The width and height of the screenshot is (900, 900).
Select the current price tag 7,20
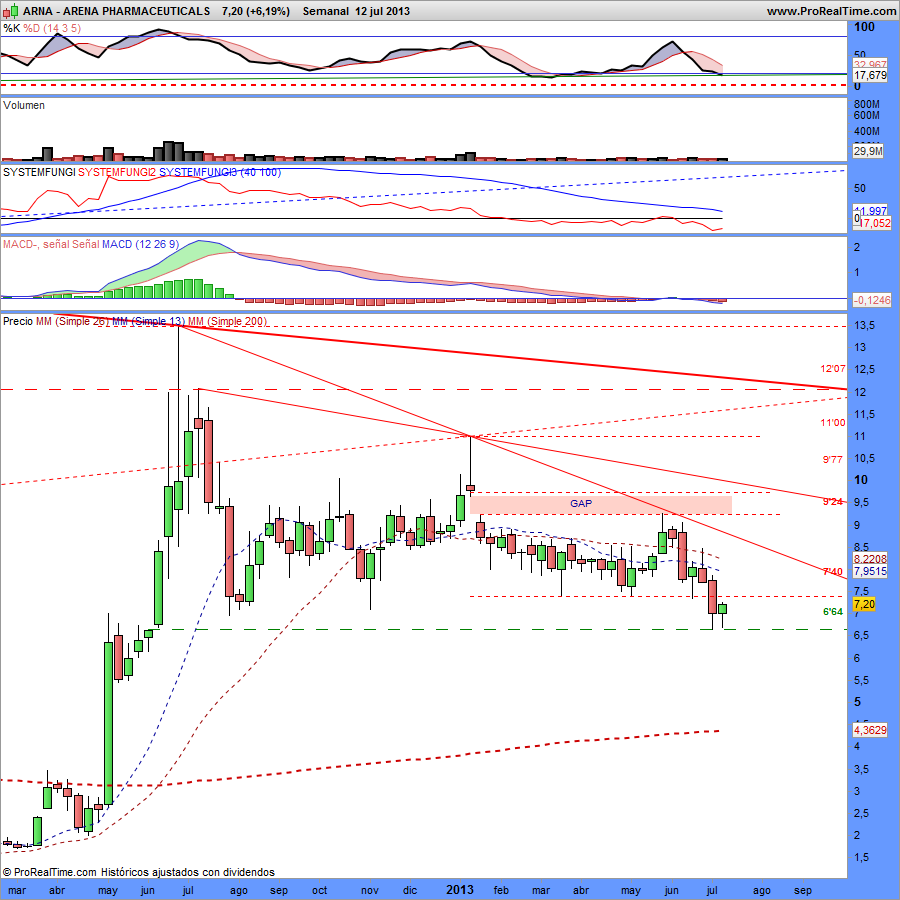pyautogui.click(x=864, y=604)
